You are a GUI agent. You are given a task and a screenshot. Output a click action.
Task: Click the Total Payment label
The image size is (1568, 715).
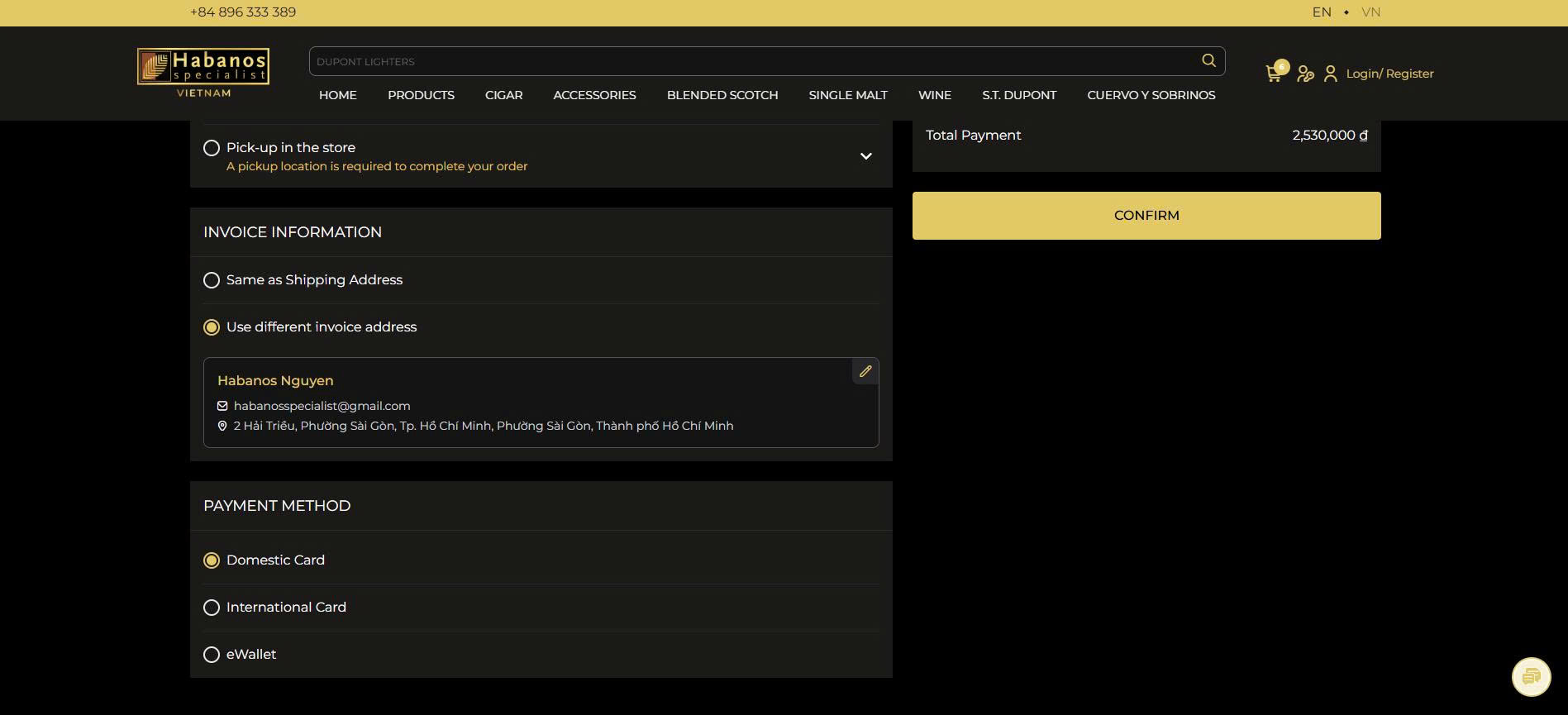(973, 135)
